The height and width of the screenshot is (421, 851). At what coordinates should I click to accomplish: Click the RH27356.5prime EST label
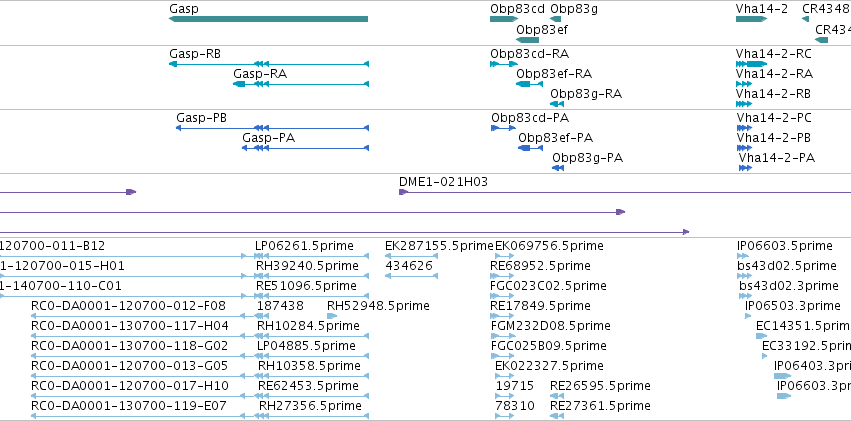pos(310,406)
